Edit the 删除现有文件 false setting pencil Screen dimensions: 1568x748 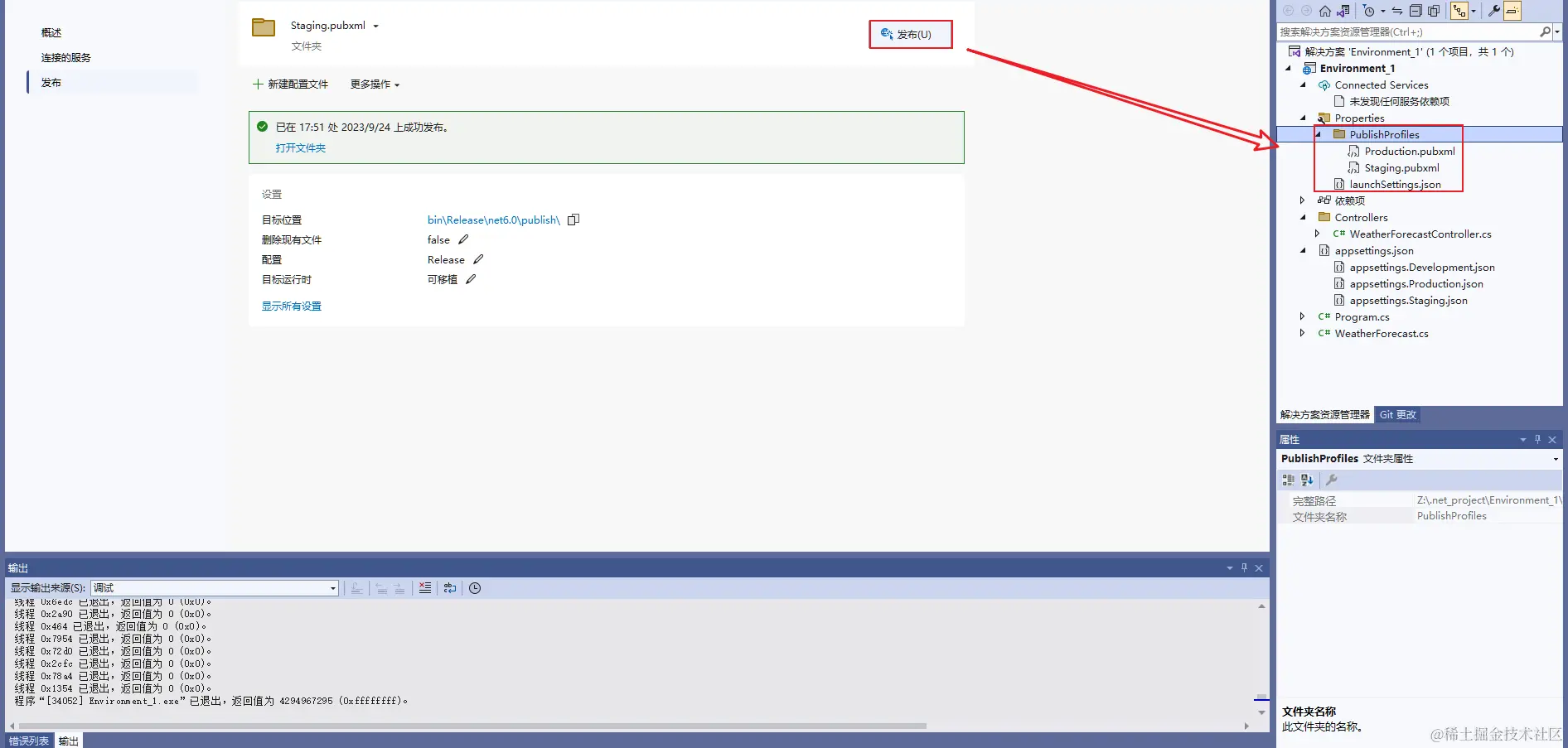coord(463,239)
